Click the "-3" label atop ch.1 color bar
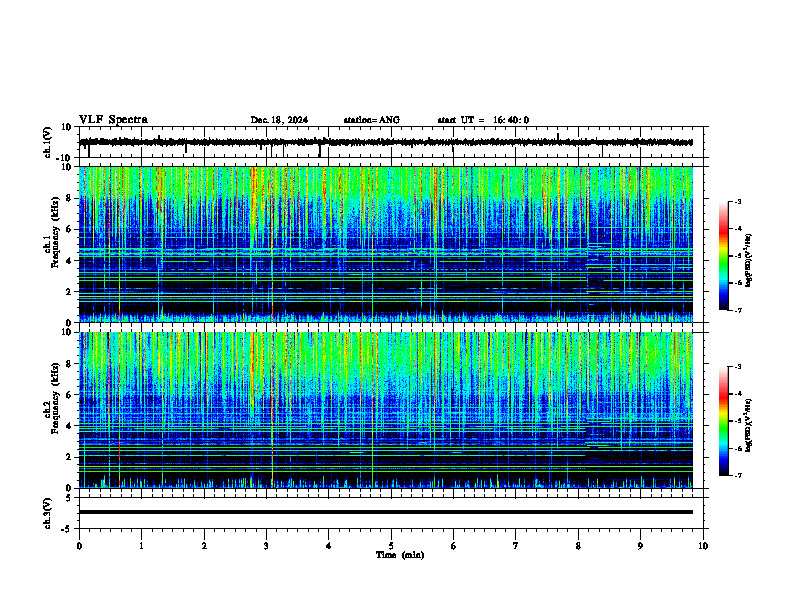The height and width of the screenshot is (612, 792). [x=738, y=201]
